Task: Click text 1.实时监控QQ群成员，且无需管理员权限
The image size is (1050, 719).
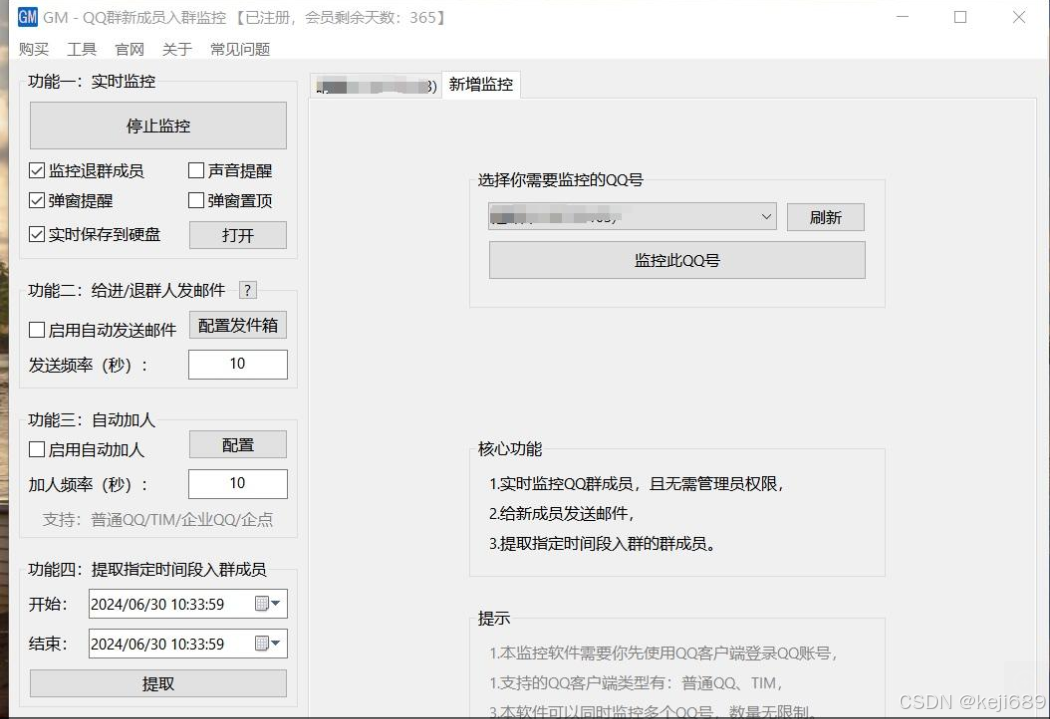Action: [636, 483]
